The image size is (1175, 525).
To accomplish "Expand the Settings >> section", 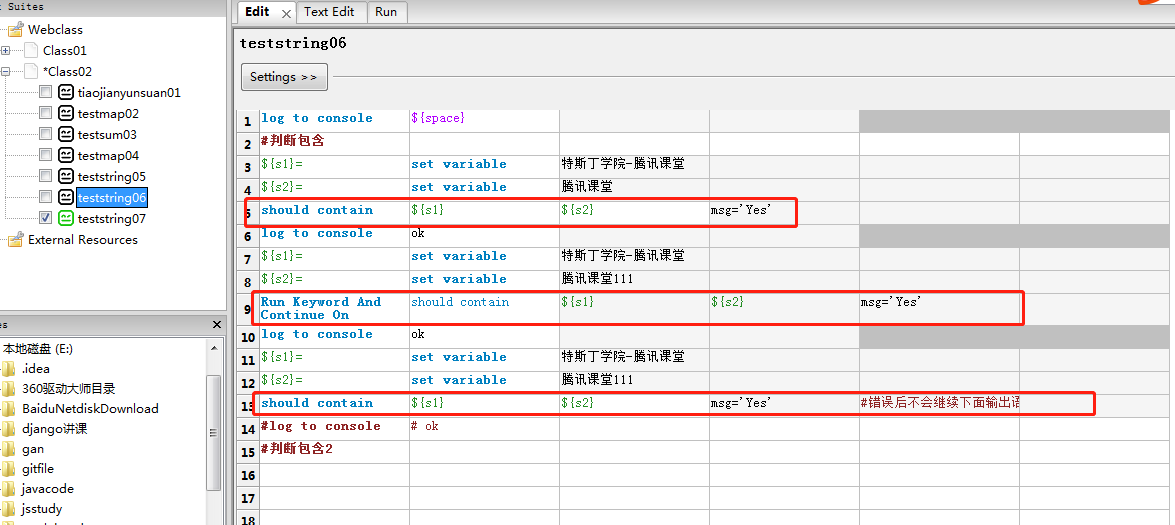I will [x=284, y=76].
